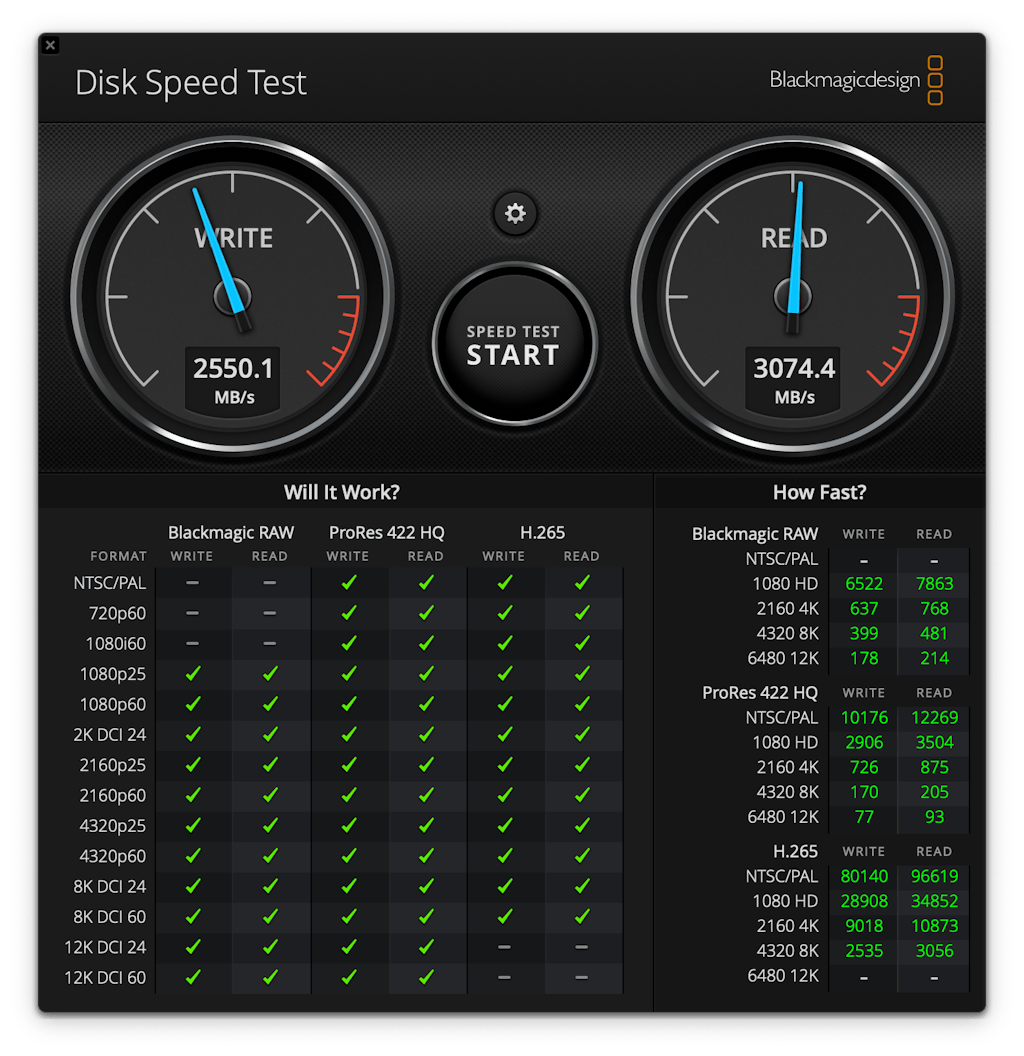Click the H.265 NTSC/PAL read value 96619

coord(933,876)
